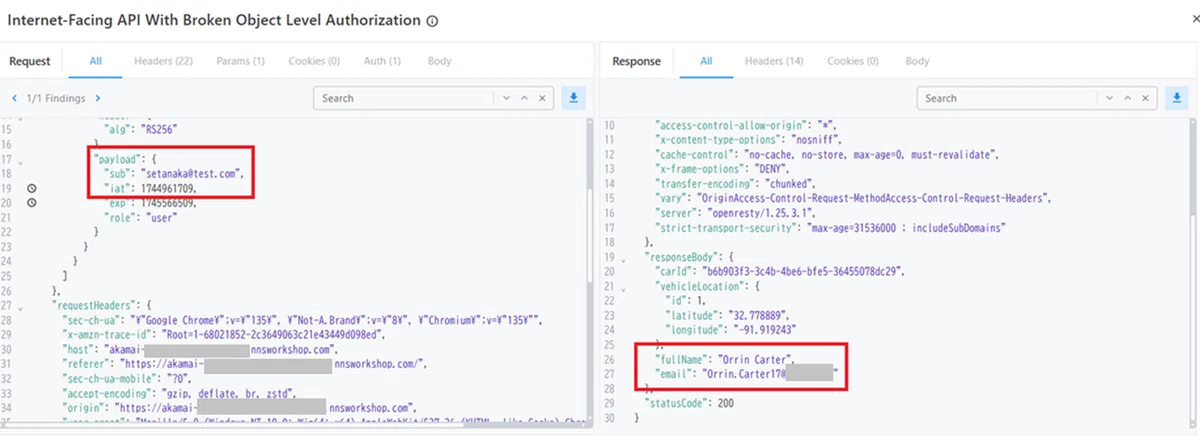Click the info icon beside the finding title
The image size is (1200, 437).
coord(432,21)
